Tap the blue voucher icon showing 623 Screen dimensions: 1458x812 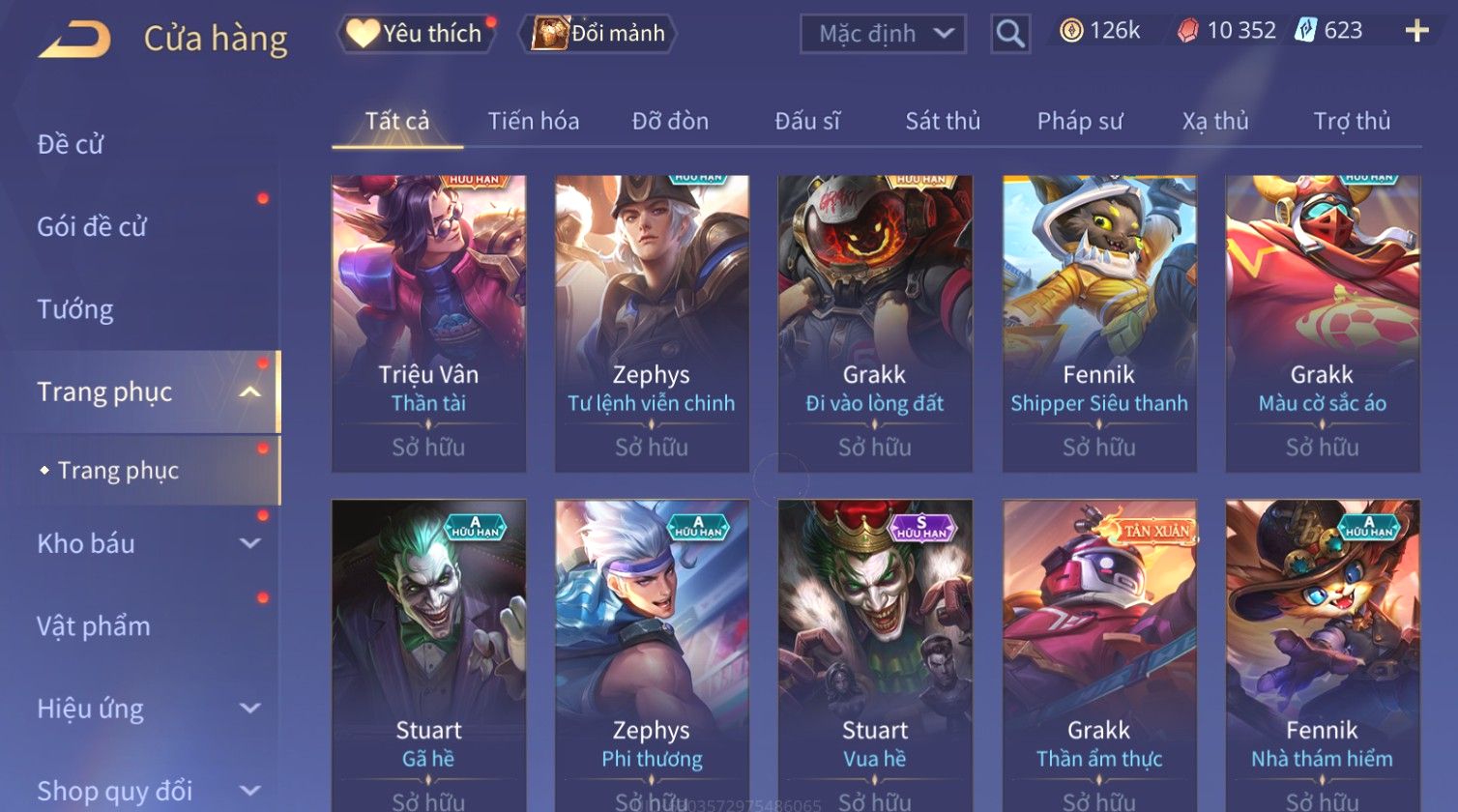1305,31
